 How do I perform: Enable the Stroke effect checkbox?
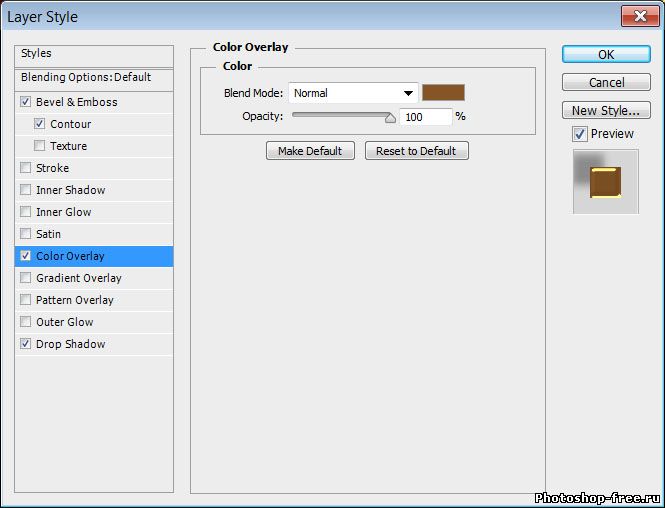pos(25,168)
